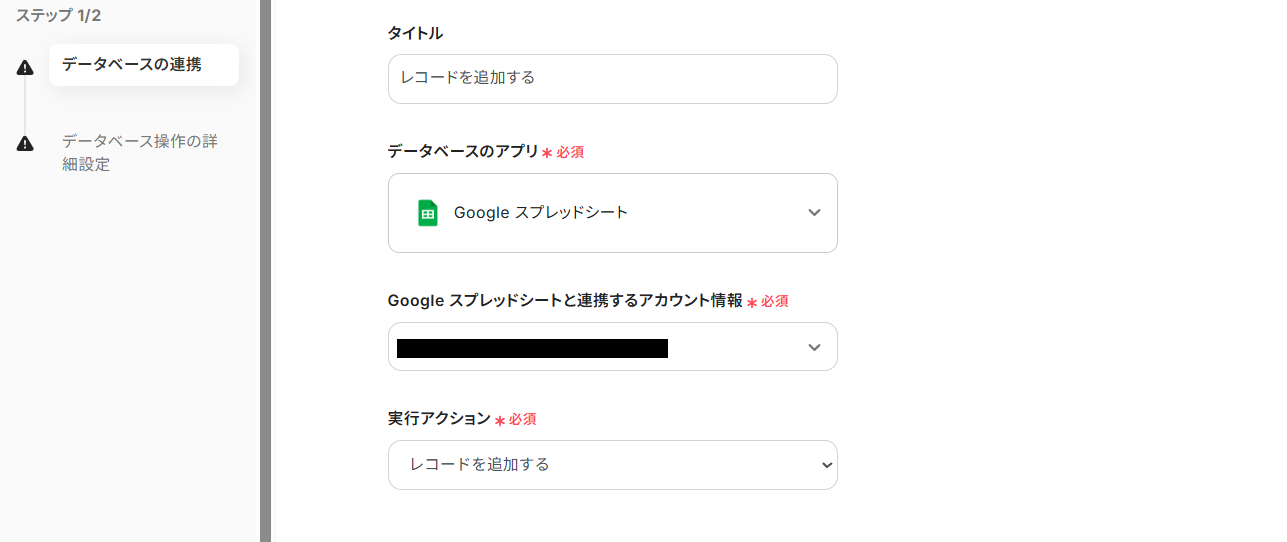Open the 実行アクション select arrow
The width and height of the screenshot is (1287, 542).
(826, 465)
